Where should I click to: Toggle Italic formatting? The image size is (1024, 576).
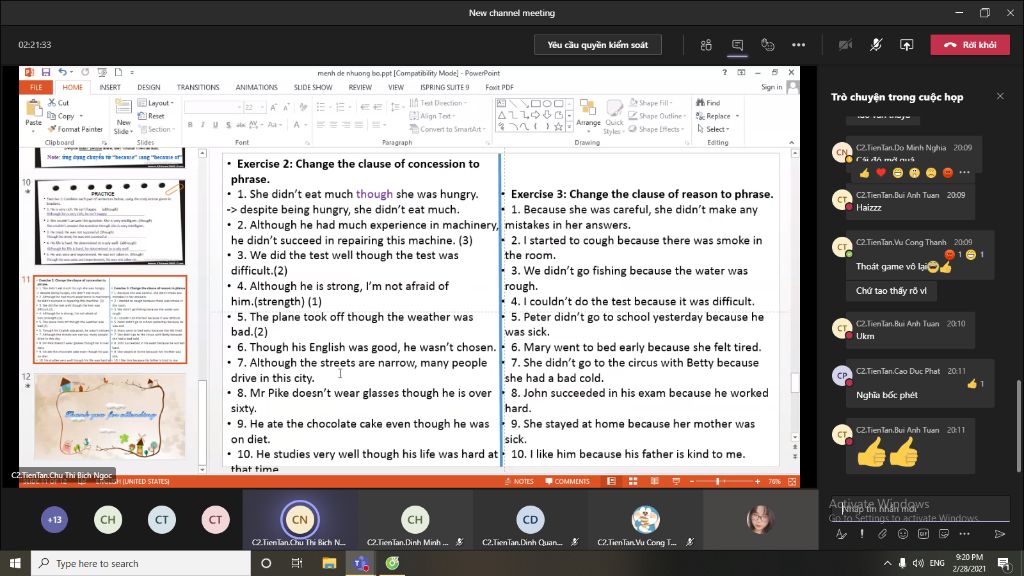pos(202,125)
